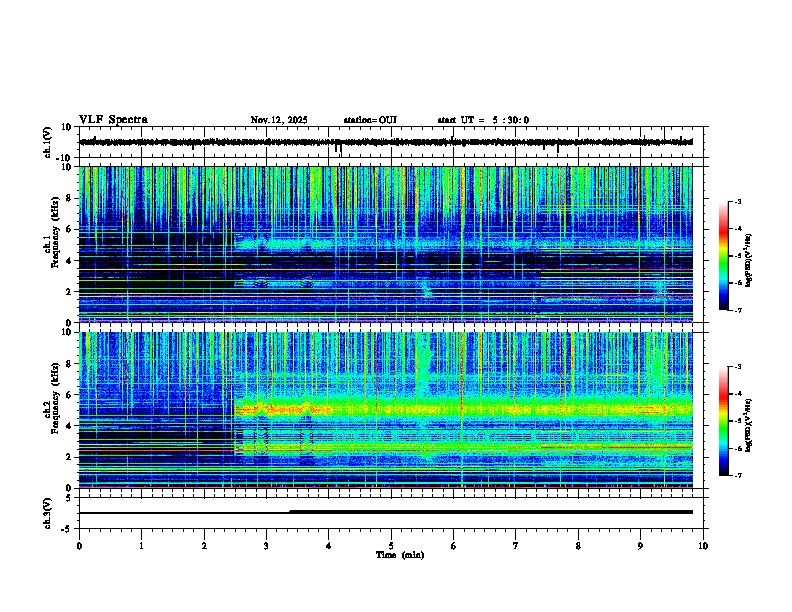Click time axis tick label '8'
The height and width of the screenshot is (612, 792).
click(x=578, y=546)
